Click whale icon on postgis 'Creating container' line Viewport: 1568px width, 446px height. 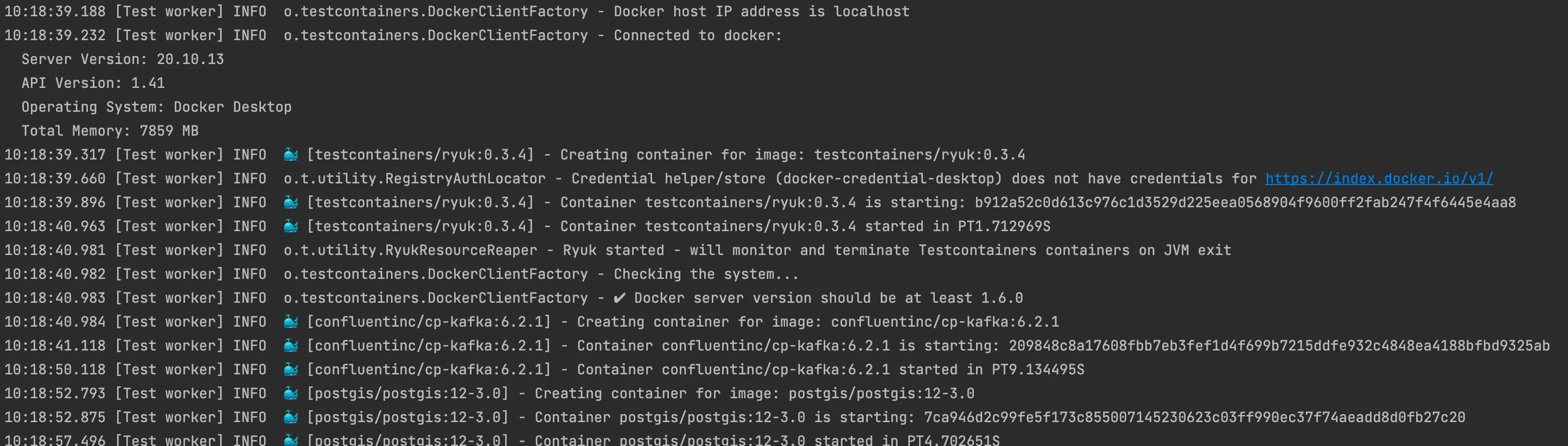(291, 393)
